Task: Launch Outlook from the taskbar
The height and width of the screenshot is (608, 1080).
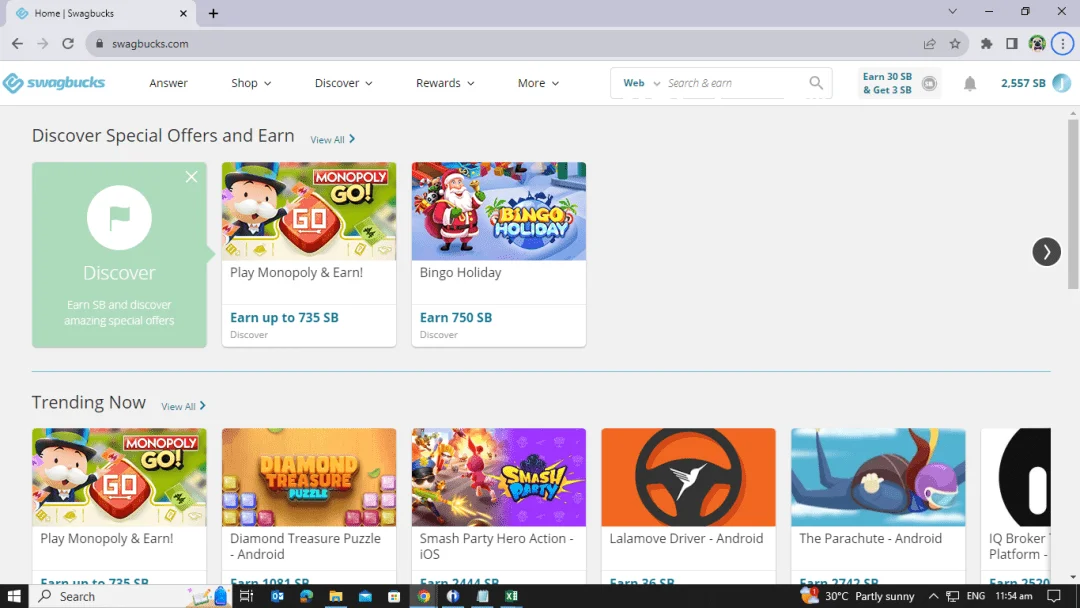Action: coord(277,596)
